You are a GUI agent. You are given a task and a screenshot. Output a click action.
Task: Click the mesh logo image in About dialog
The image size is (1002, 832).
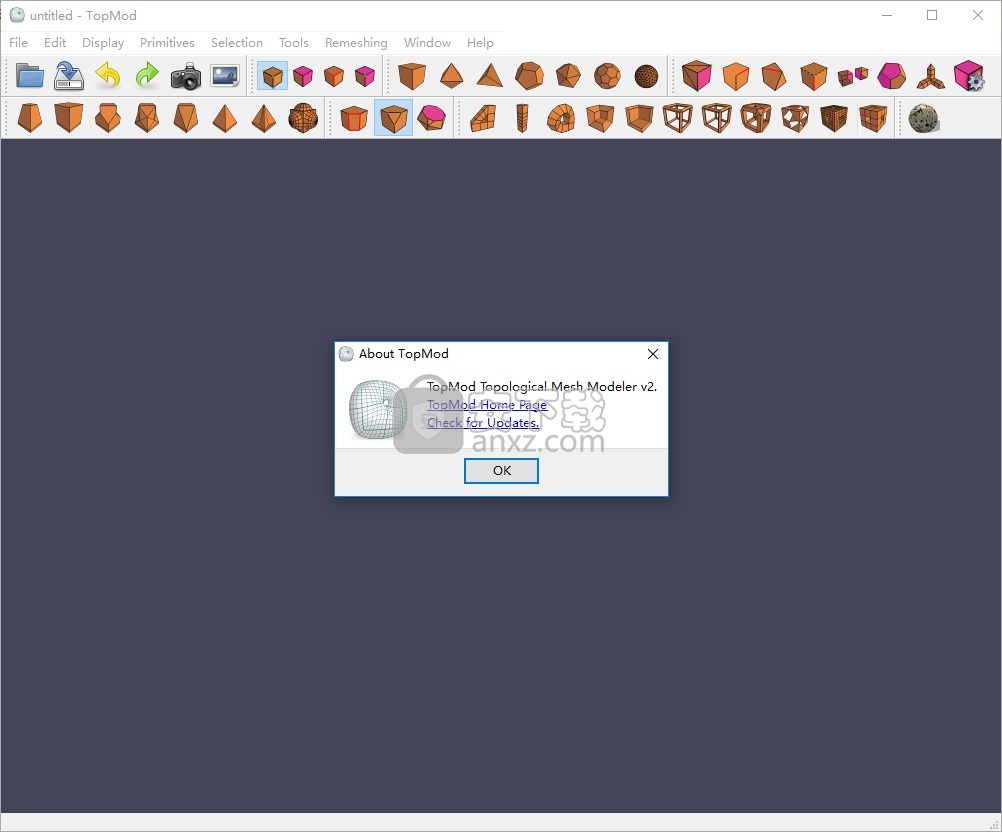click(378, 410)
